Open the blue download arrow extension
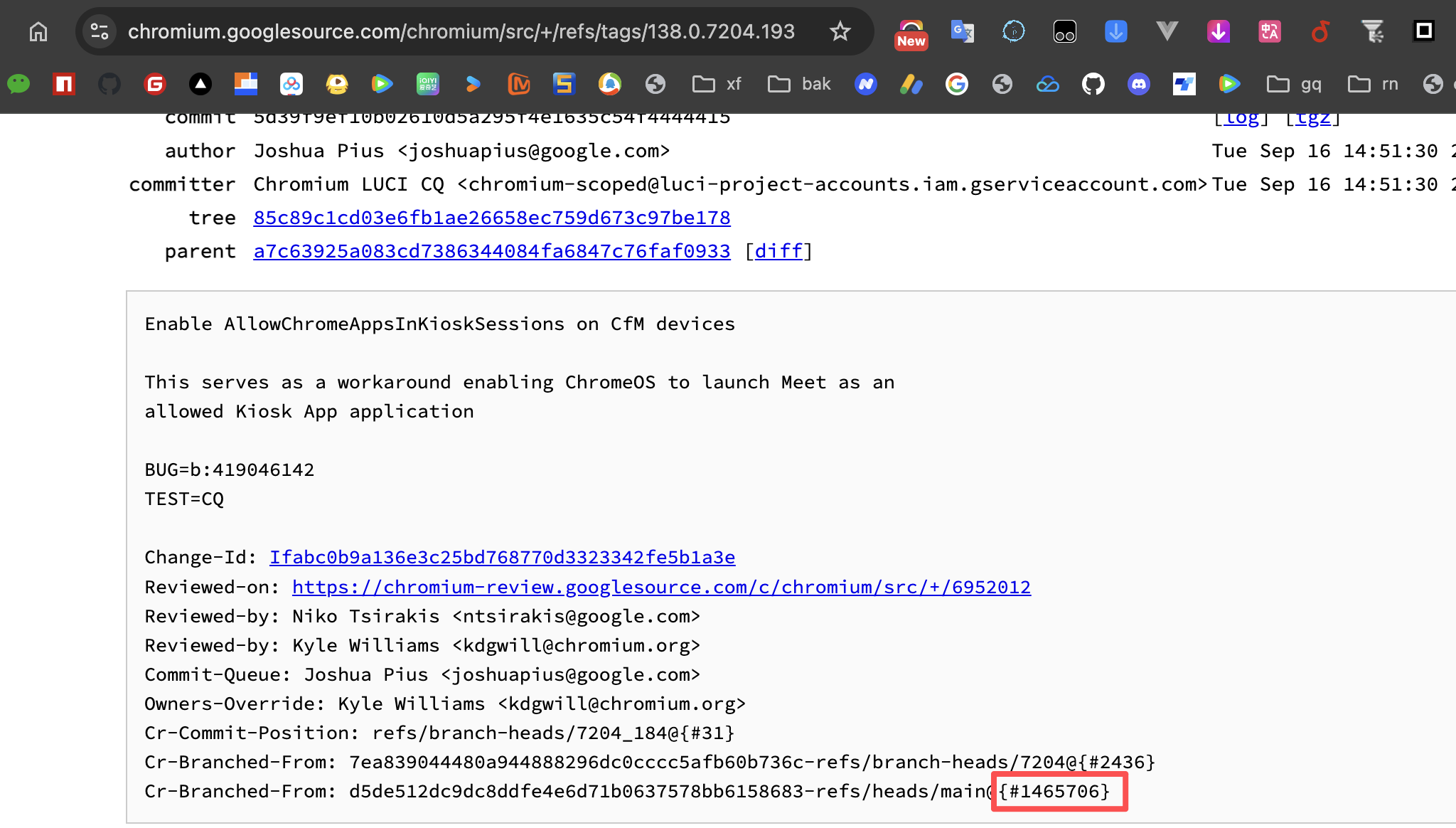 (x=1116, y=31)
